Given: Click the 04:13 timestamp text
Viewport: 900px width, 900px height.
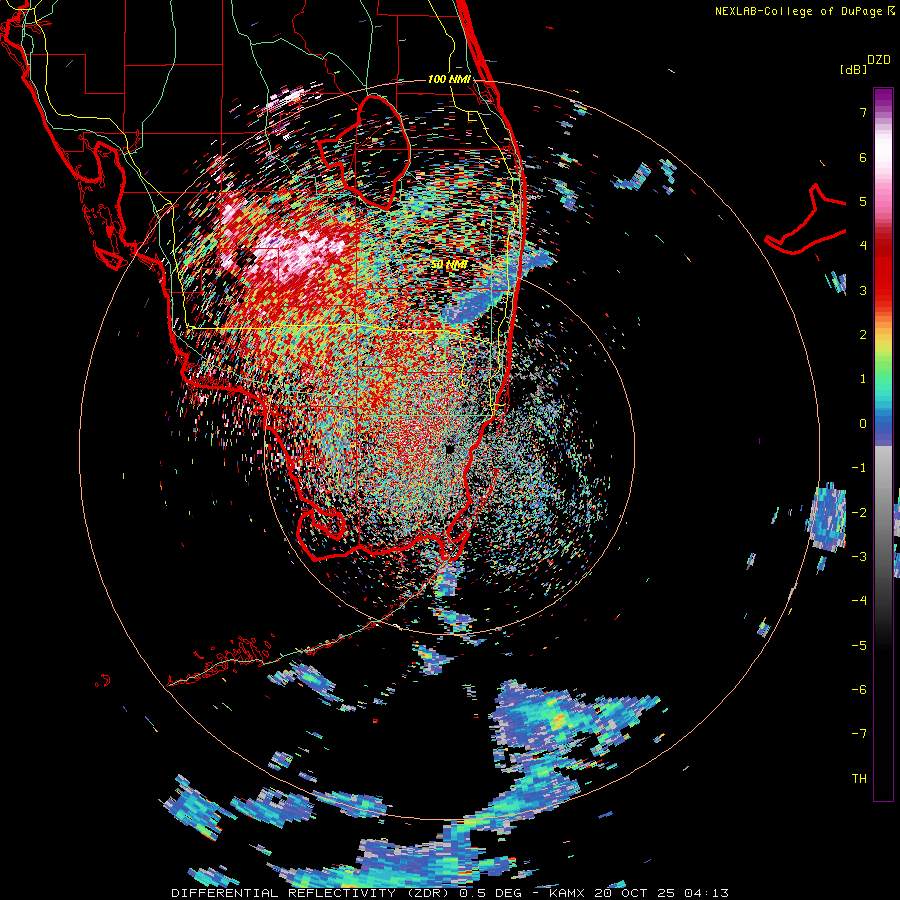Looking at the screenshot, I should click(707, 893).
